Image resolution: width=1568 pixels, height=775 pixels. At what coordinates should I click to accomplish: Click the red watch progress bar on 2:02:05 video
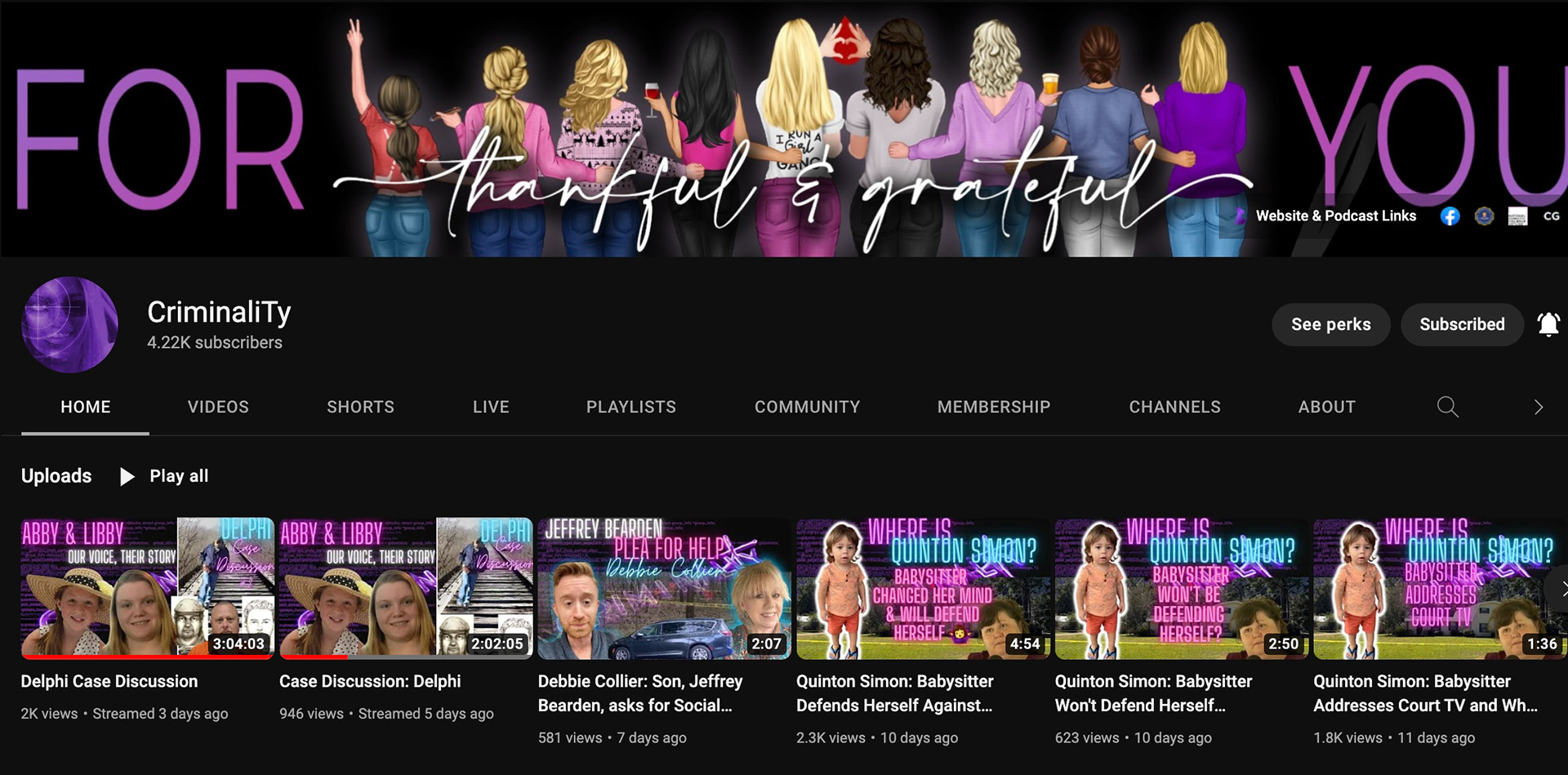pos(314,657)
